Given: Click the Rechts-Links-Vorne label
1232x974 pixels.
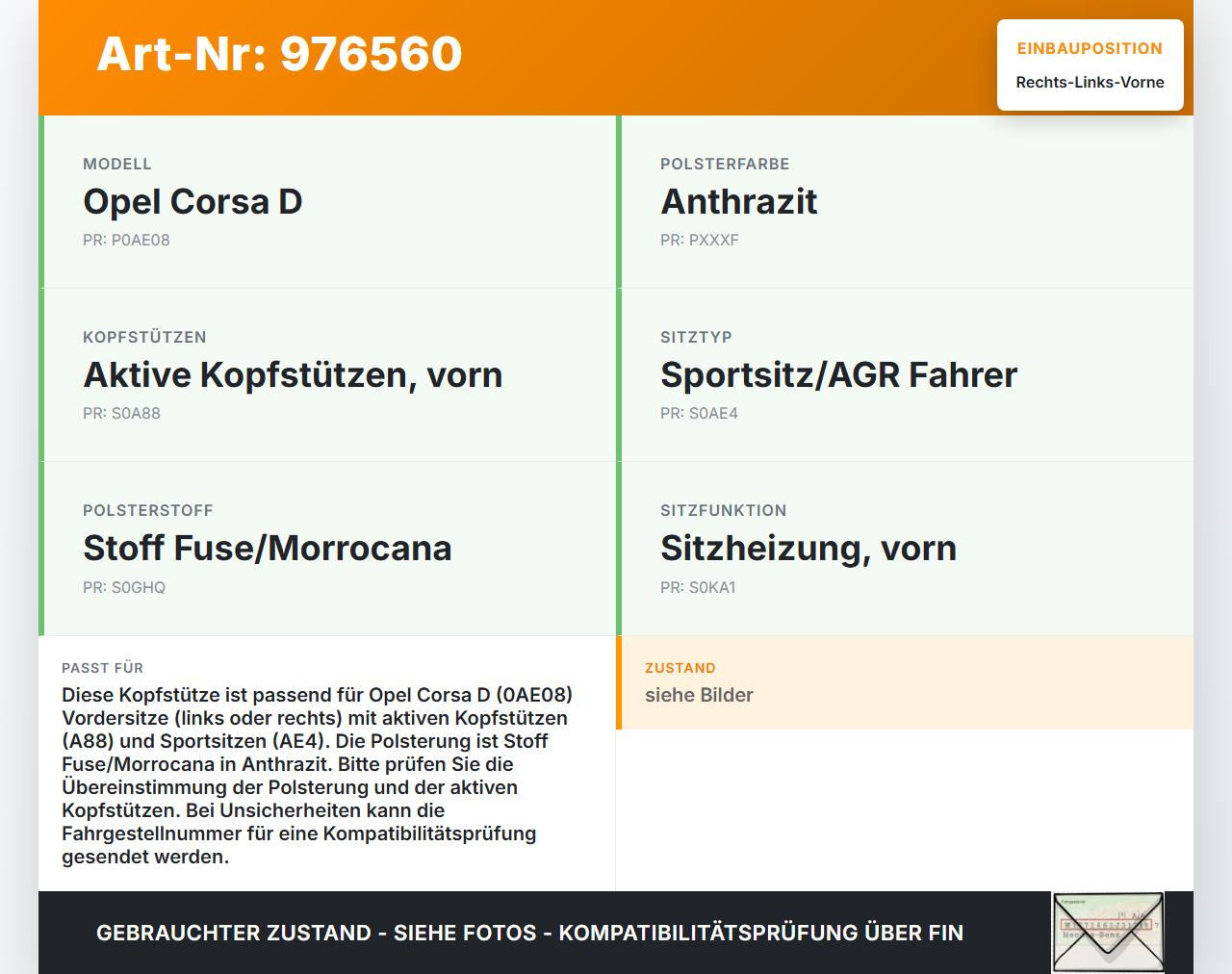Looking at the screenshot, I should coord(1090,83).
